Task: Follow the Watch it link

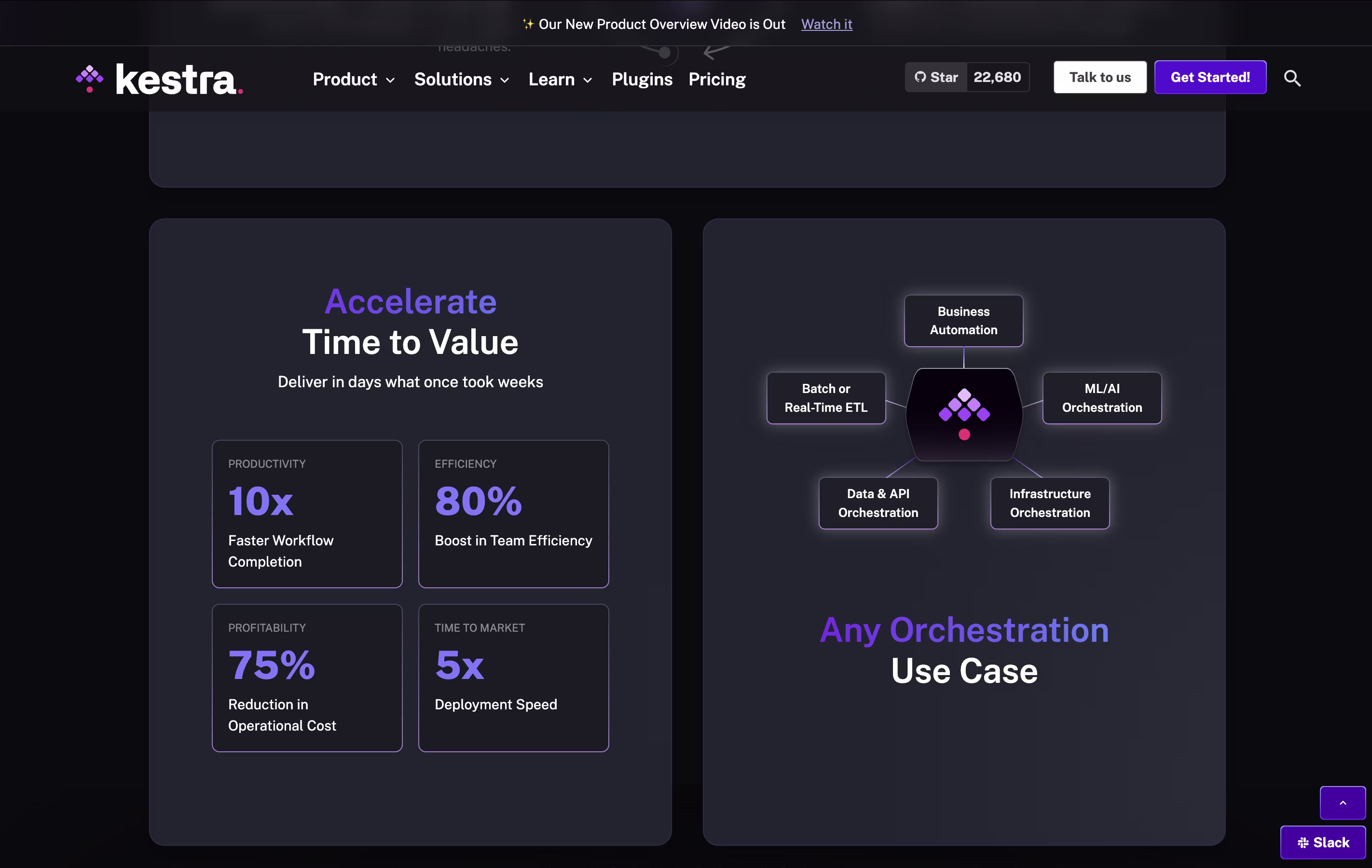Action: tap(826, 24)
